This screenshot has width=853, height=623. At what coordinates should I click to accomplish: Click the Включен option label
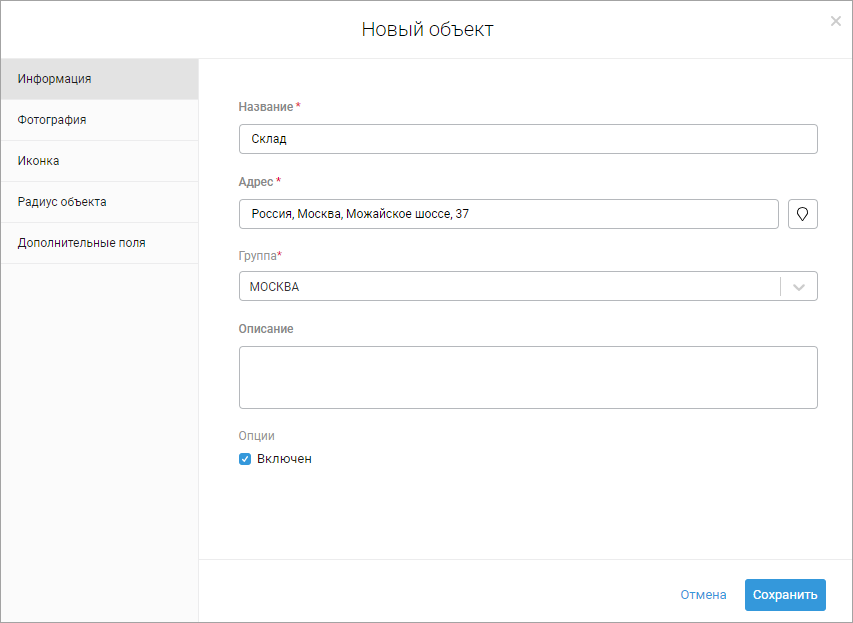tap(284, 459)
